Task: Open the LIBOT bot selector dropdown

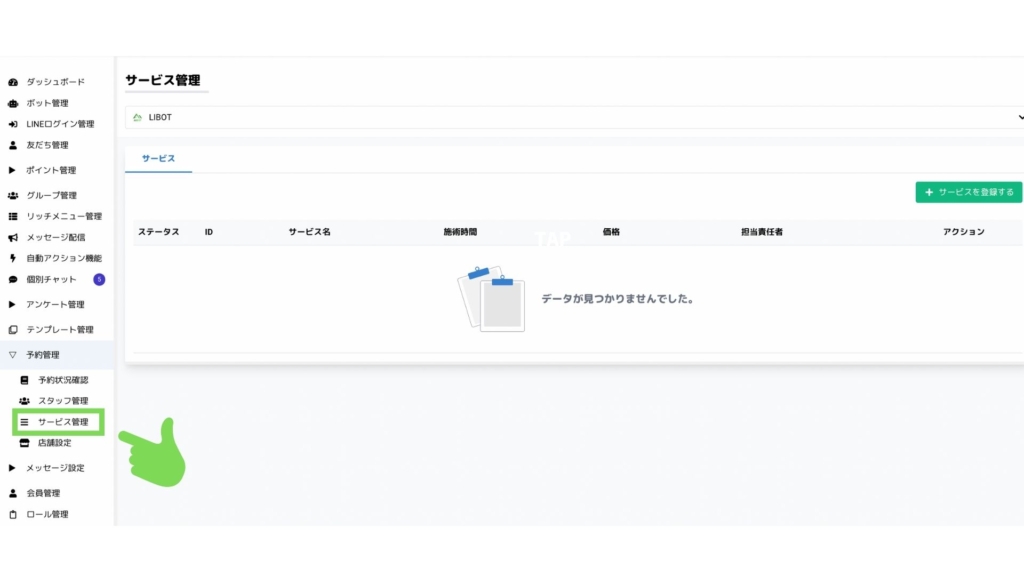Action: 573,117
